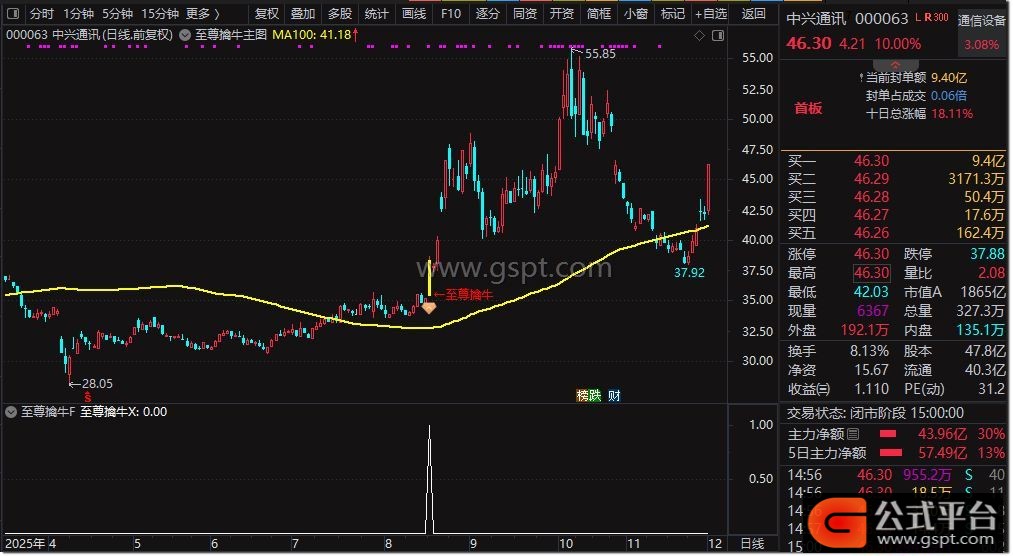Open the main chart indicator dropdown arrow

[187, 35]
